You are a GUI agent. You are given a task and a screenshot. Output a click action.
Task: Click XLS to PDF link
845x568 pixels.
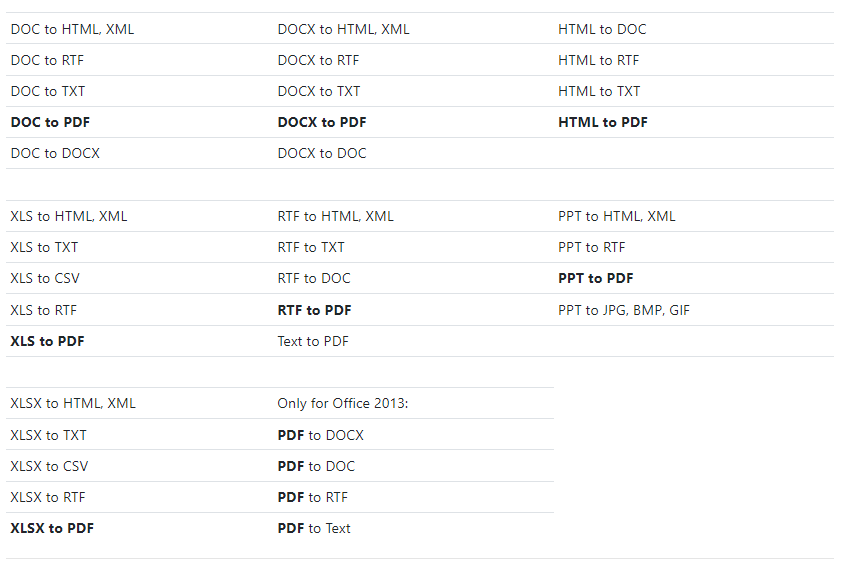pos(47,341)
